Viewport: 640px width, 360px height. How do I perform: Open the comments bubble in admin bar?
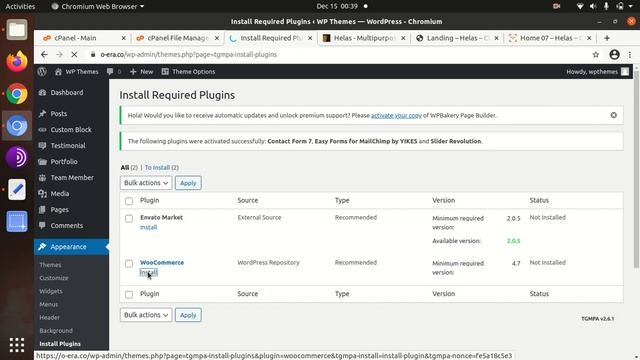113,71
